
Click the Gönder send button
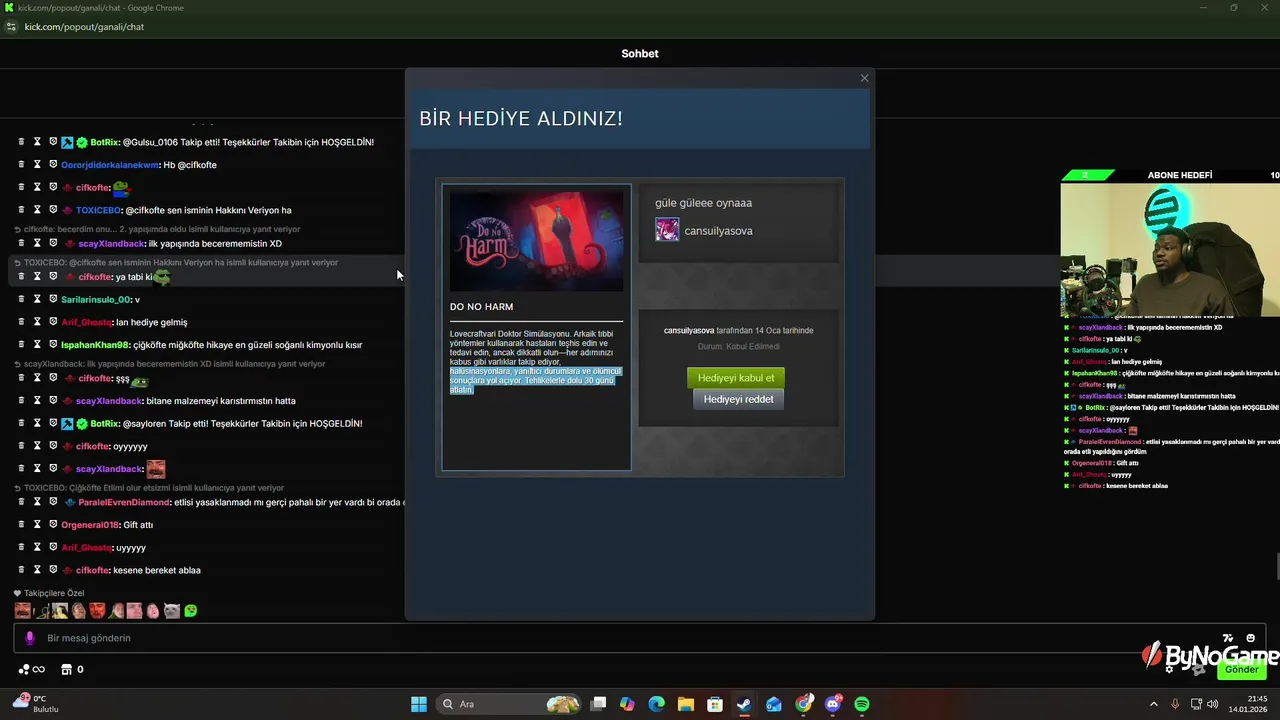1242,669
